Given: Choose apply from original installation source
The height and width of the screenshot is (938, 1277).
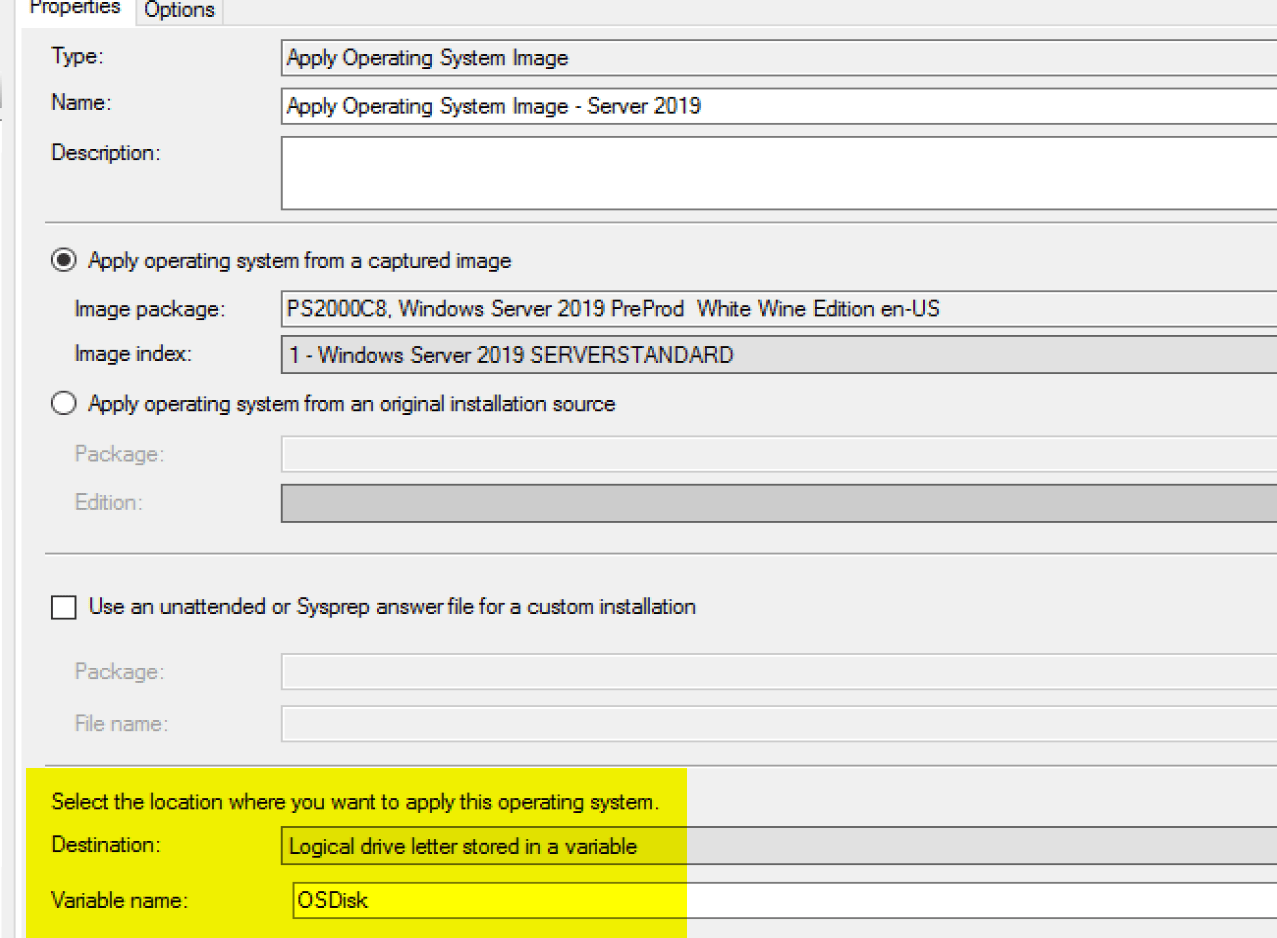Looking at the screenshot, I should [64, 404].
